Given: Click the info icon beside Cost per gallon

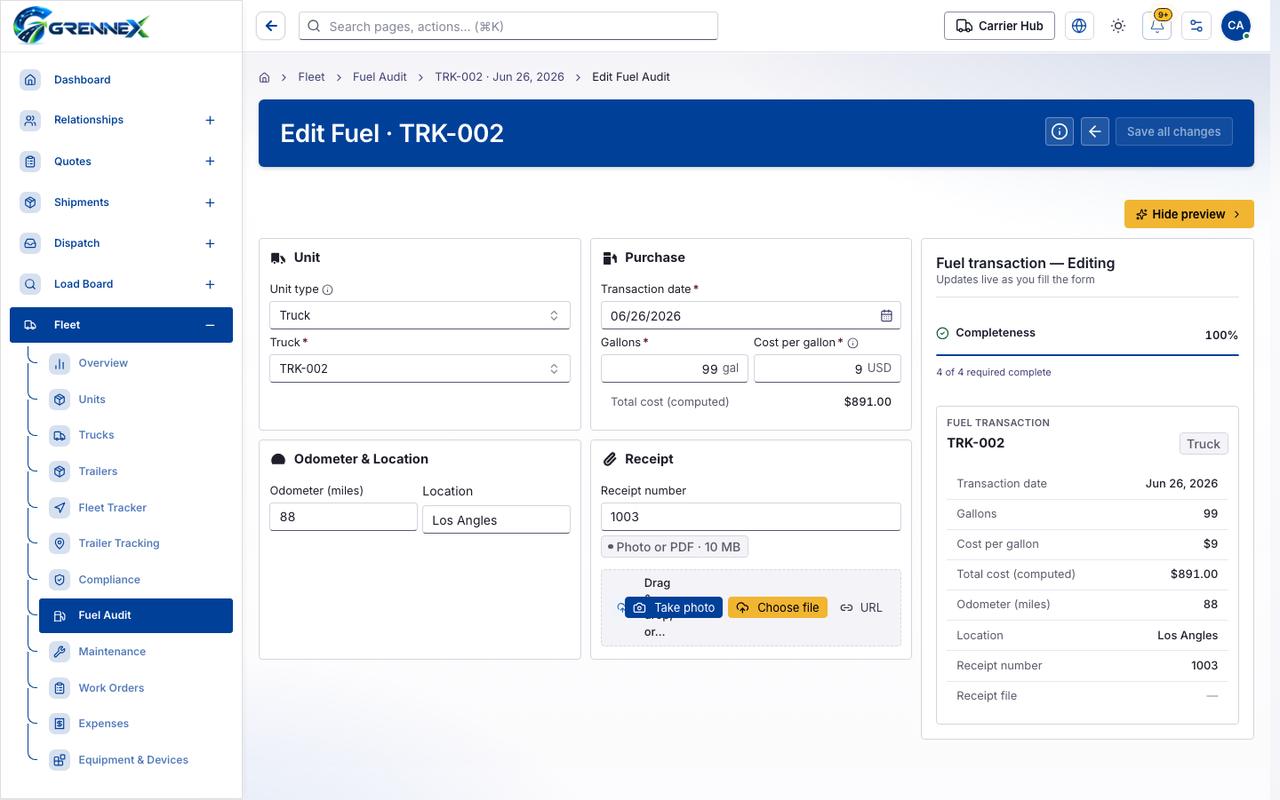Looking at the screenshot, I should pyautogui.click(x=853, y=343).
